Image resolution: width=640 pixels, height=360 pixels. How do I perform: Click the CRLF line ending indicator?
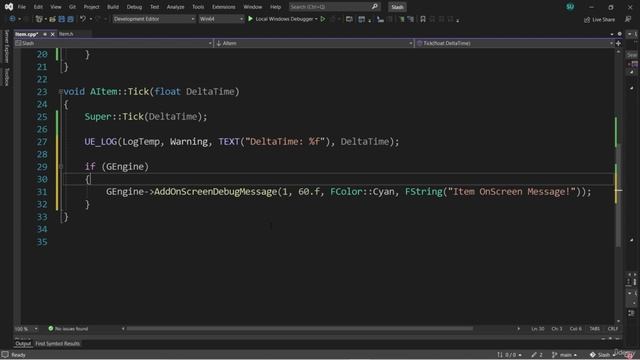613,329
